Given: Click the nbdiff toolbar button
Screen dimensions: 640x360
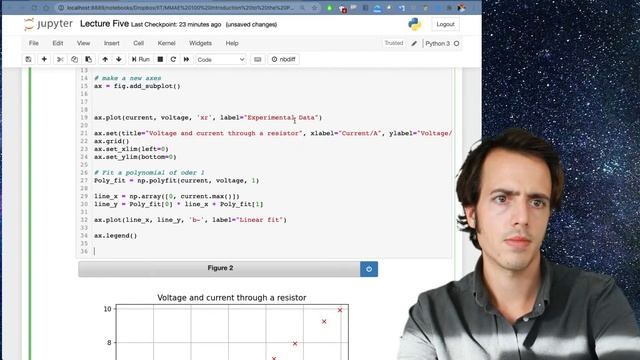Looking at the screenshot, I should (x=284, y=60).
